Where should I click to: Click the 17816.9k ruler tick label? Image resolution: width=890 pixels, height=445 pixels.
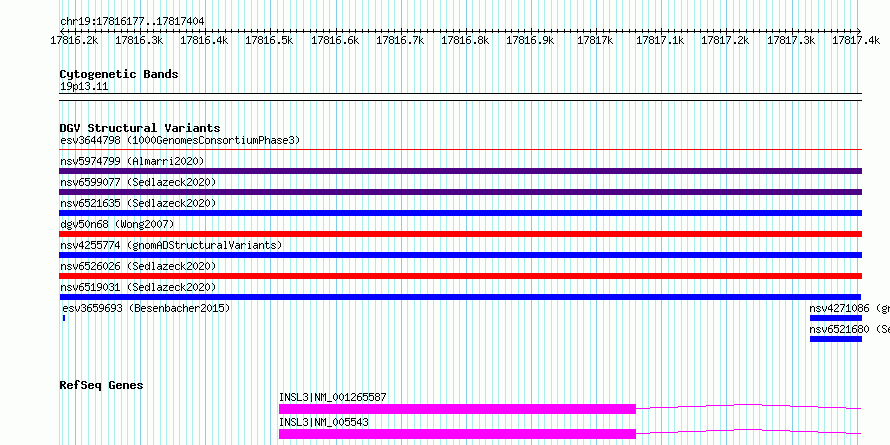(x=530, y=40)
